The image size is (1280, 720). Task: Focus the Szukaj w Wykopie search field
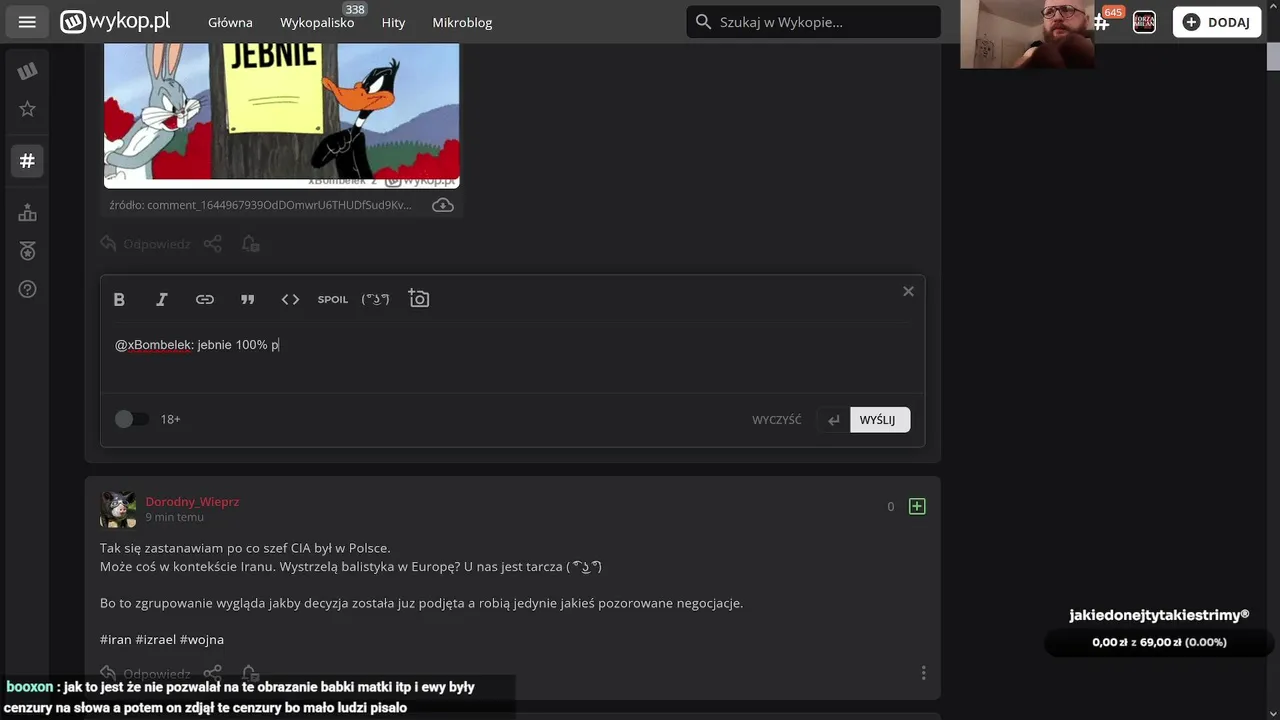point(813,22)
